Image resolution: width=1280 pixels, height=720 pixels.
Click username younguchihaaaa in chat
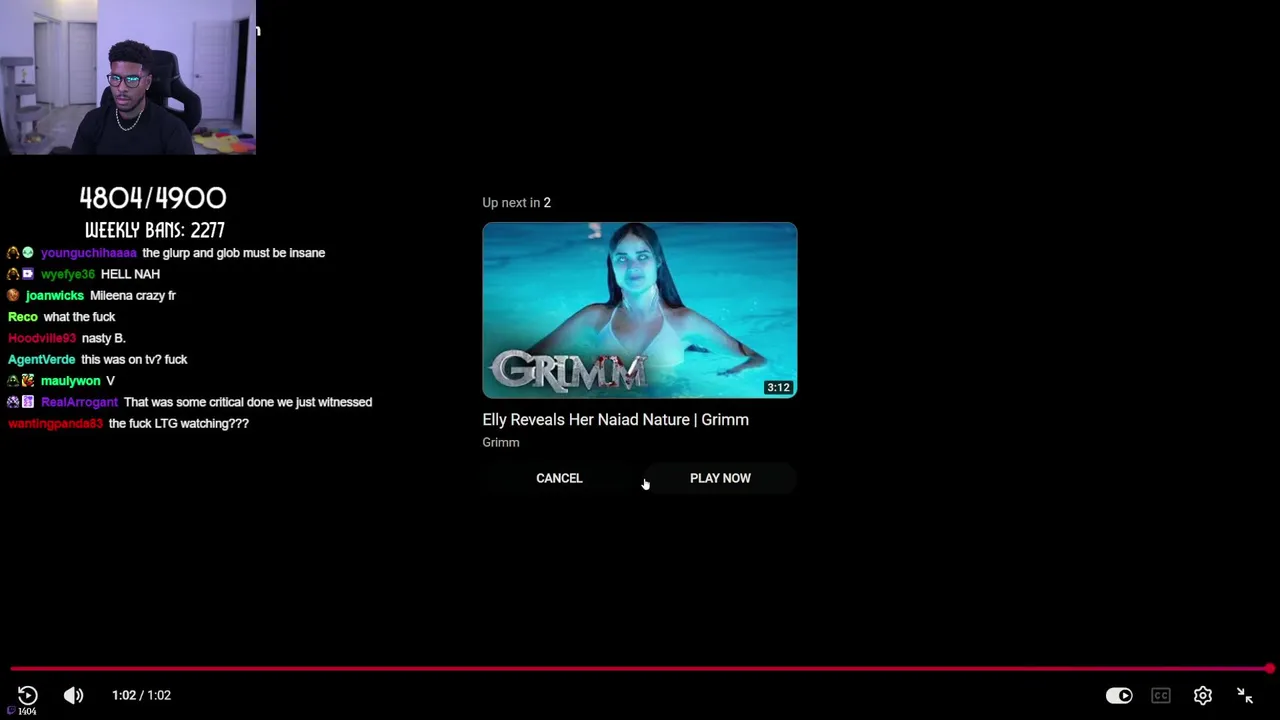coord(89,253)
